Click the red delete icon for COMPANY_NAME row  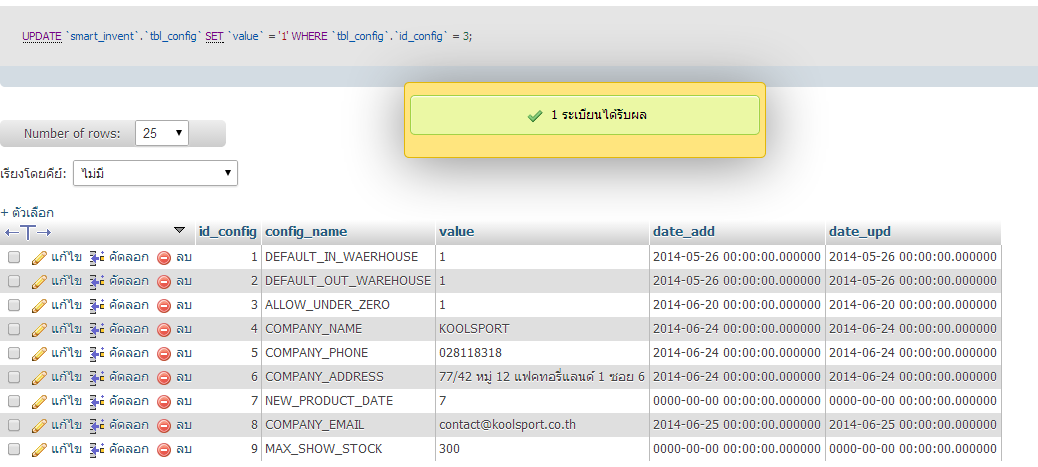click(x=164, y=329)
